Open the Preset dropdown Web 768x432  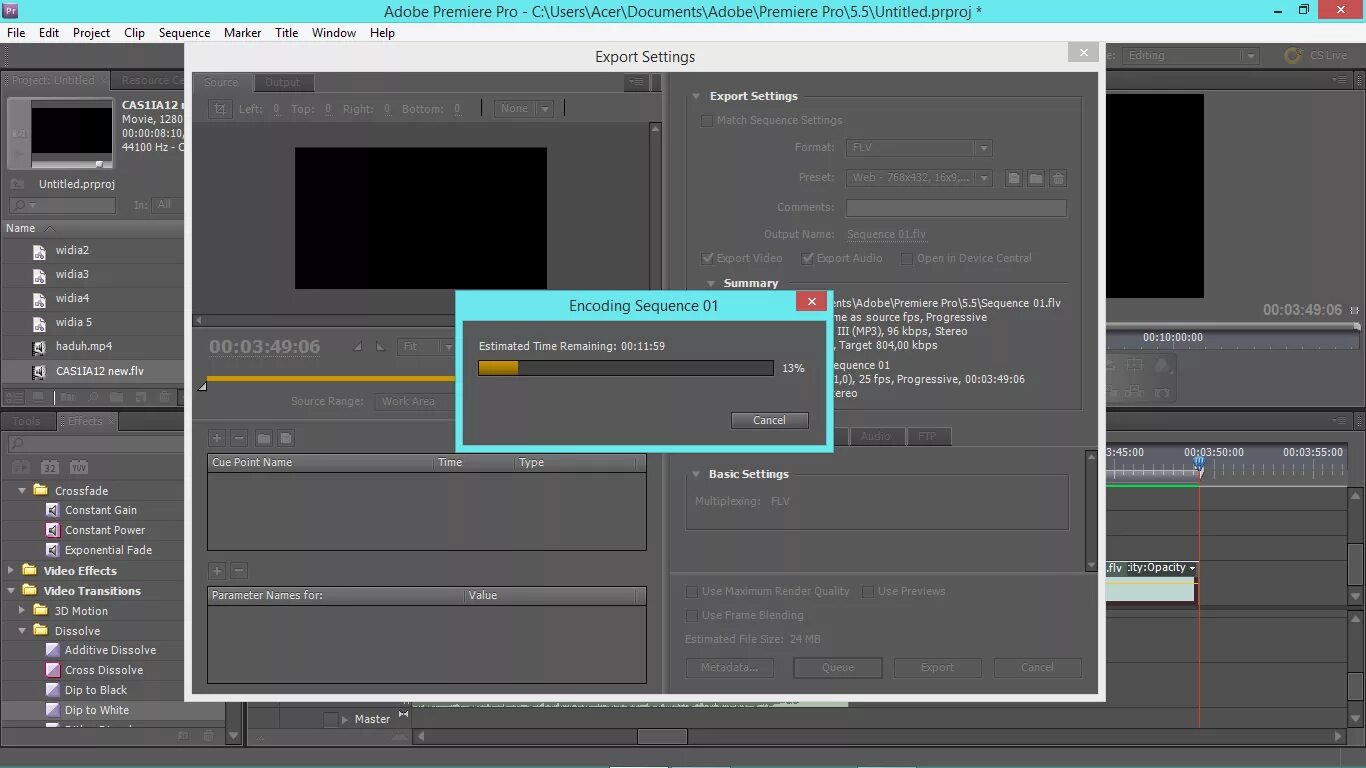pos(919,178)
